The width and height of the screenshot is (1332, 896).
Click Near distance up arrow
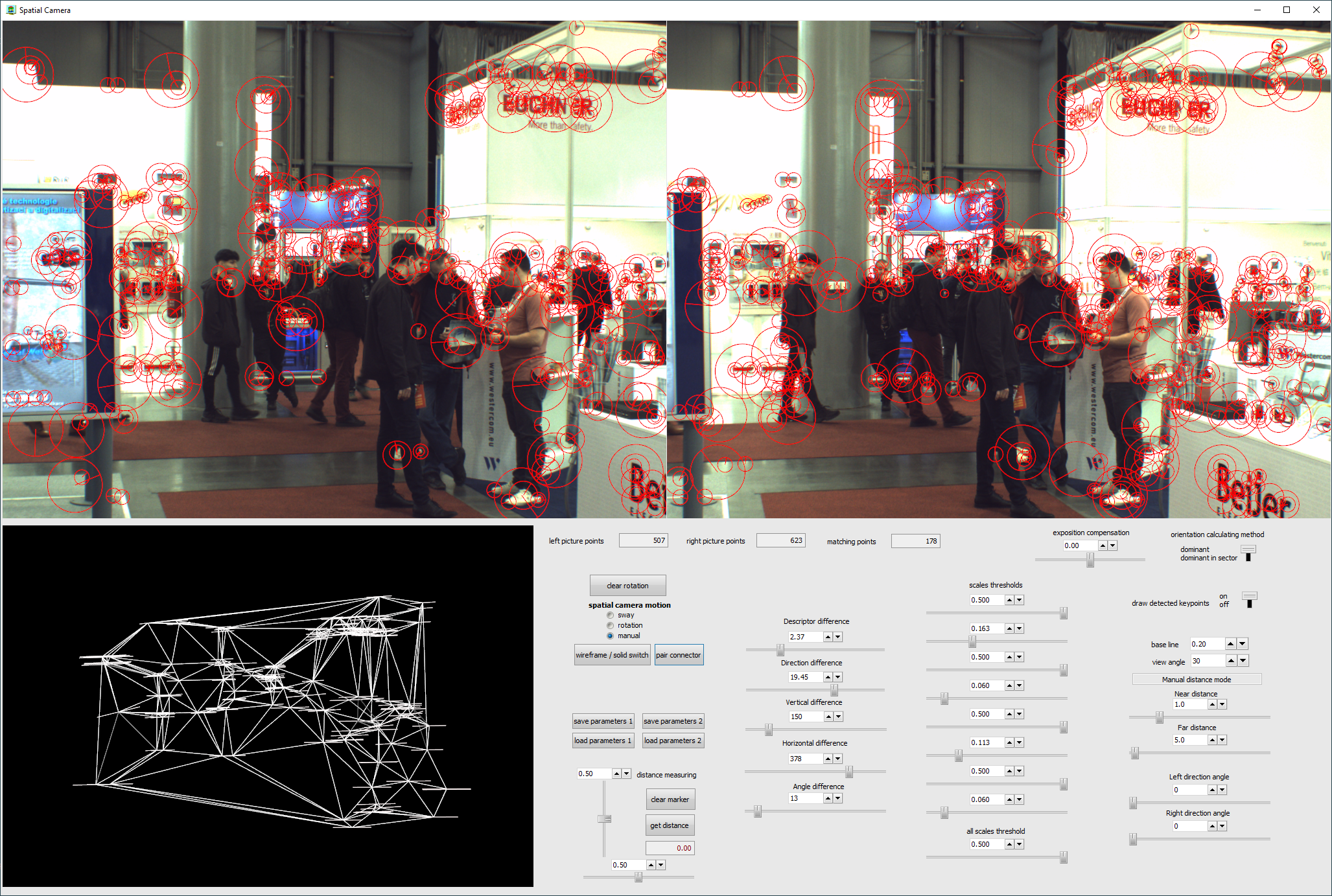[x=1212, y=705]
